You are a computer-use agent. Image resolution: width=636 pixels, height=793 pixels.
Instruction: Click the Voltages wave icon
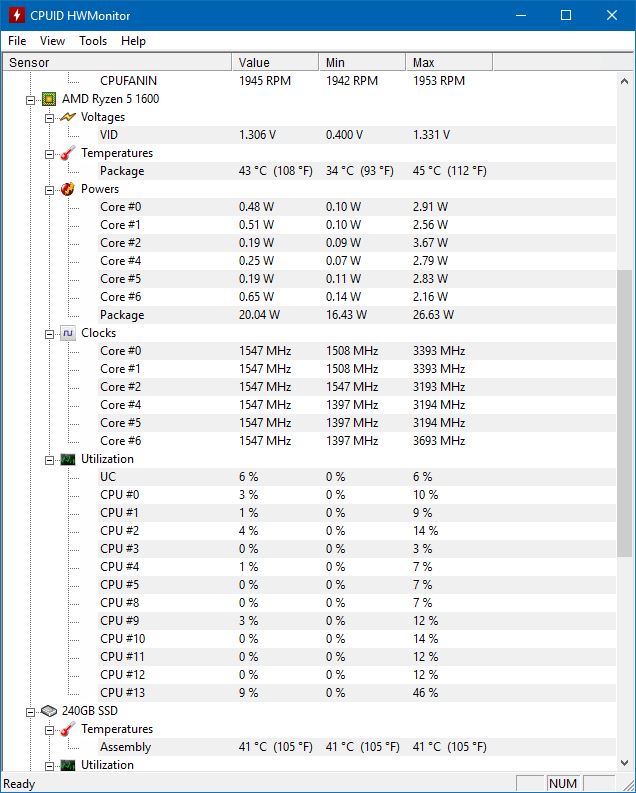click(x=67, y=117)
